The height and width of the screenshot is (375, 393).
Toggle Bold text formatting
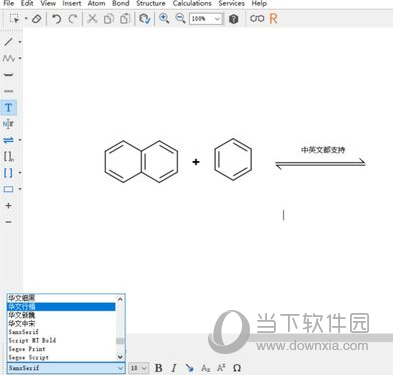click(x=159, y=368)
